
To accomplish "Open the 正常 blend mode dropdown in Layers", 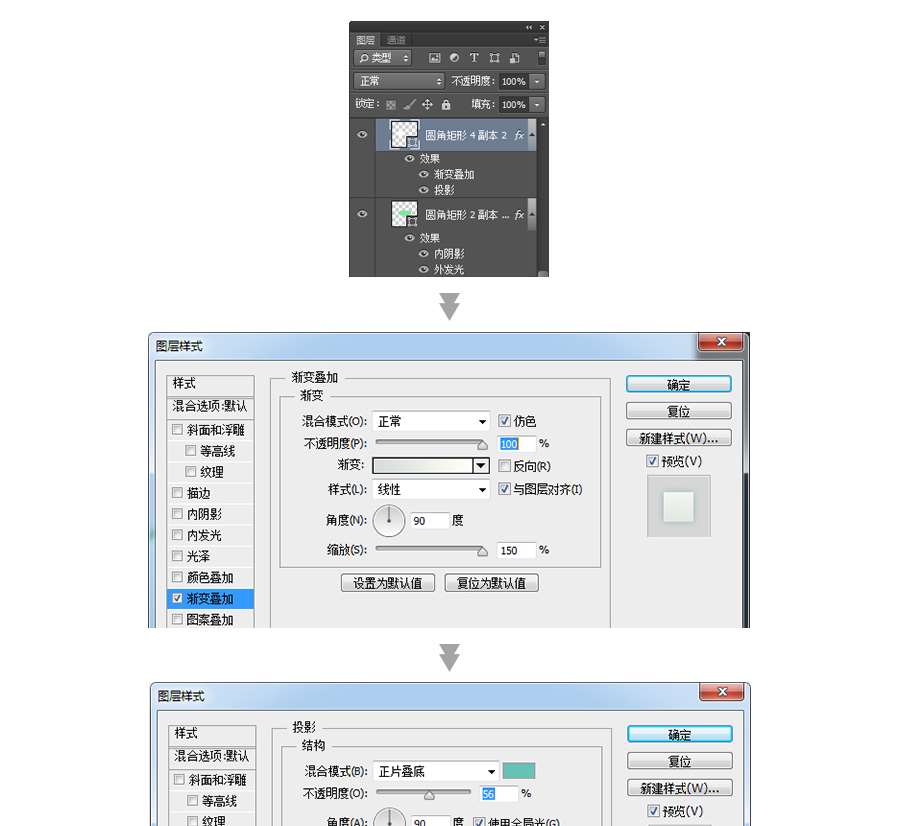I will pyautogui.click(x=399, y=81).
